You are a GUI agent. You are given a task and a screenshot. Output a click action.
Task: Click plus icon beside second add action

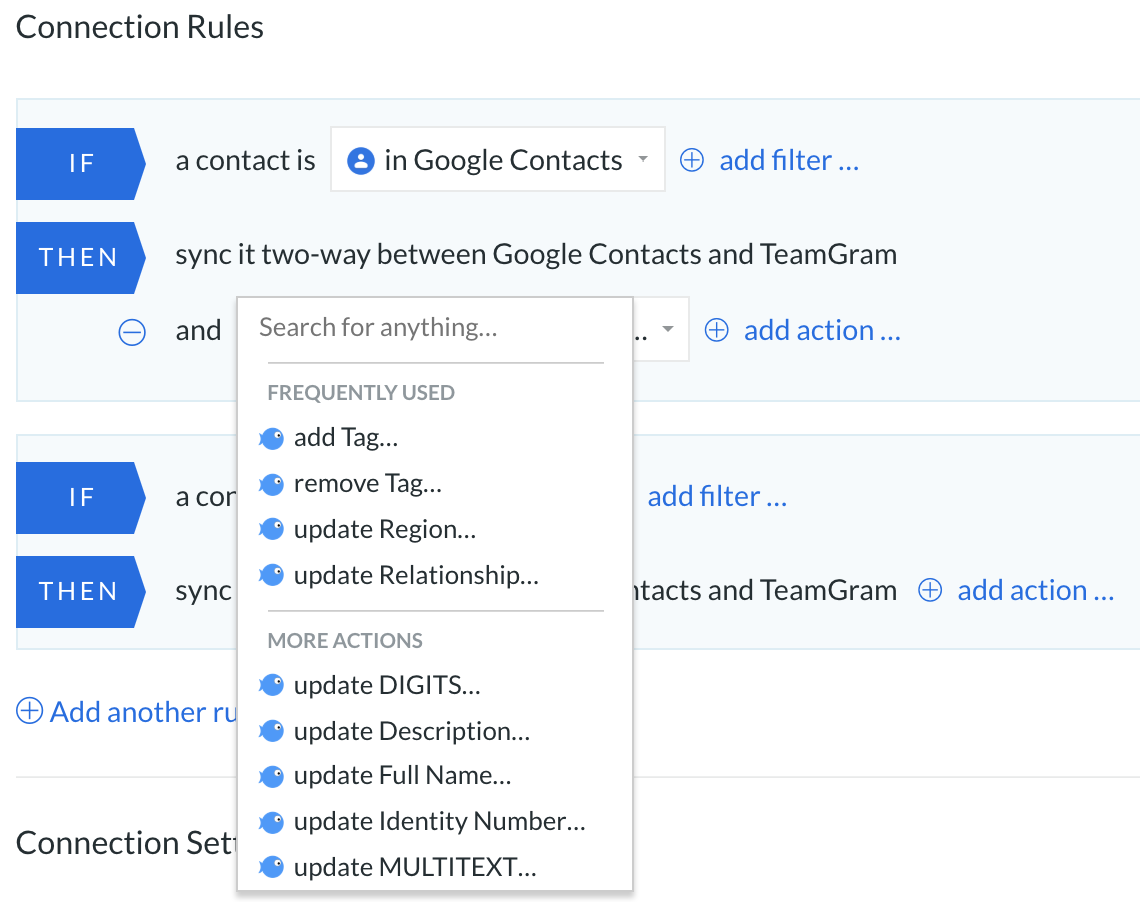(930, 590)
